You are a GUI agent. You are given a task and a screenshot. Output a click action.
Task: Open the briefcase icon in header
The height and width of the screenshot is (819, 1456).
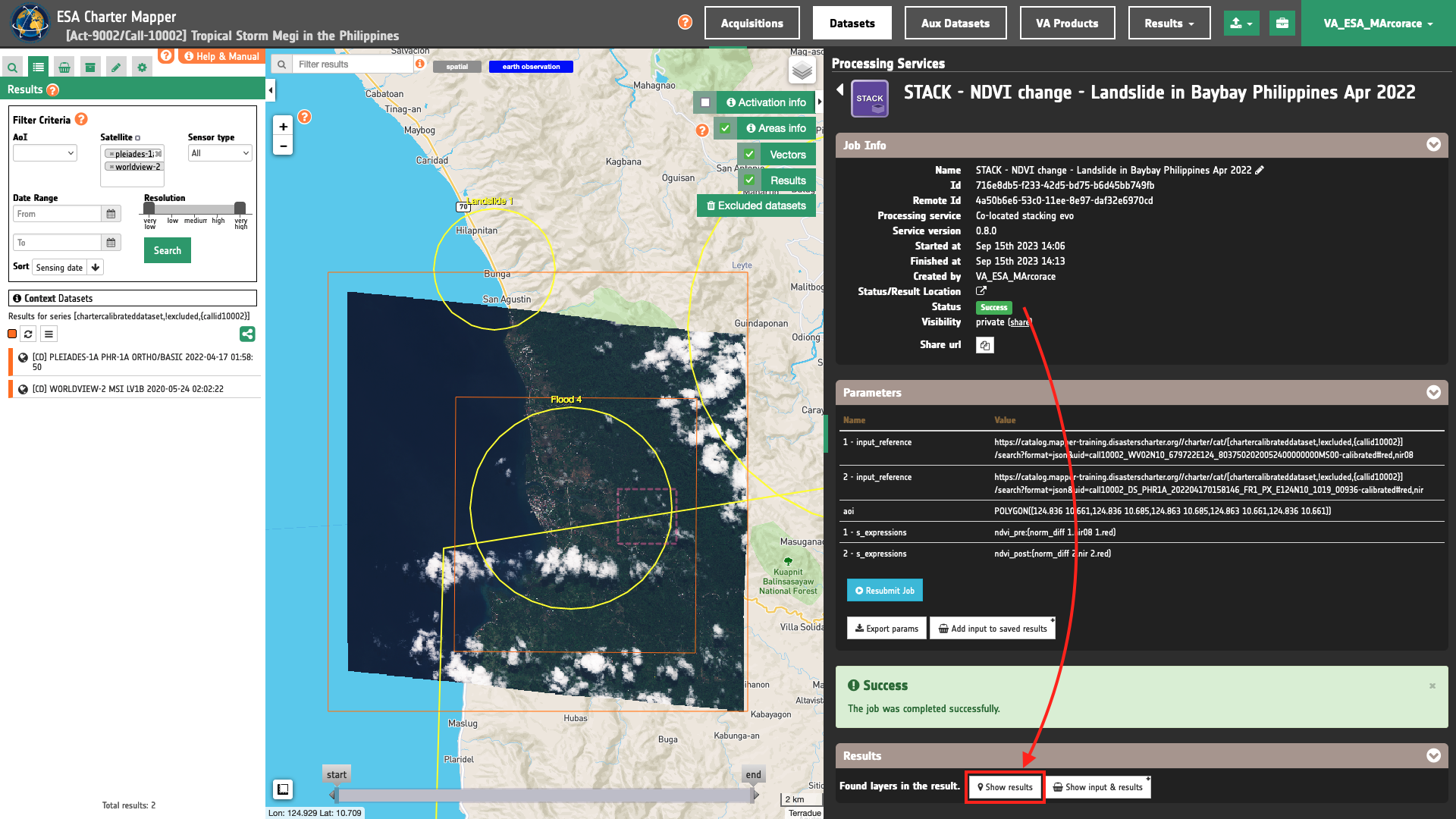(x=1282, y=24)
